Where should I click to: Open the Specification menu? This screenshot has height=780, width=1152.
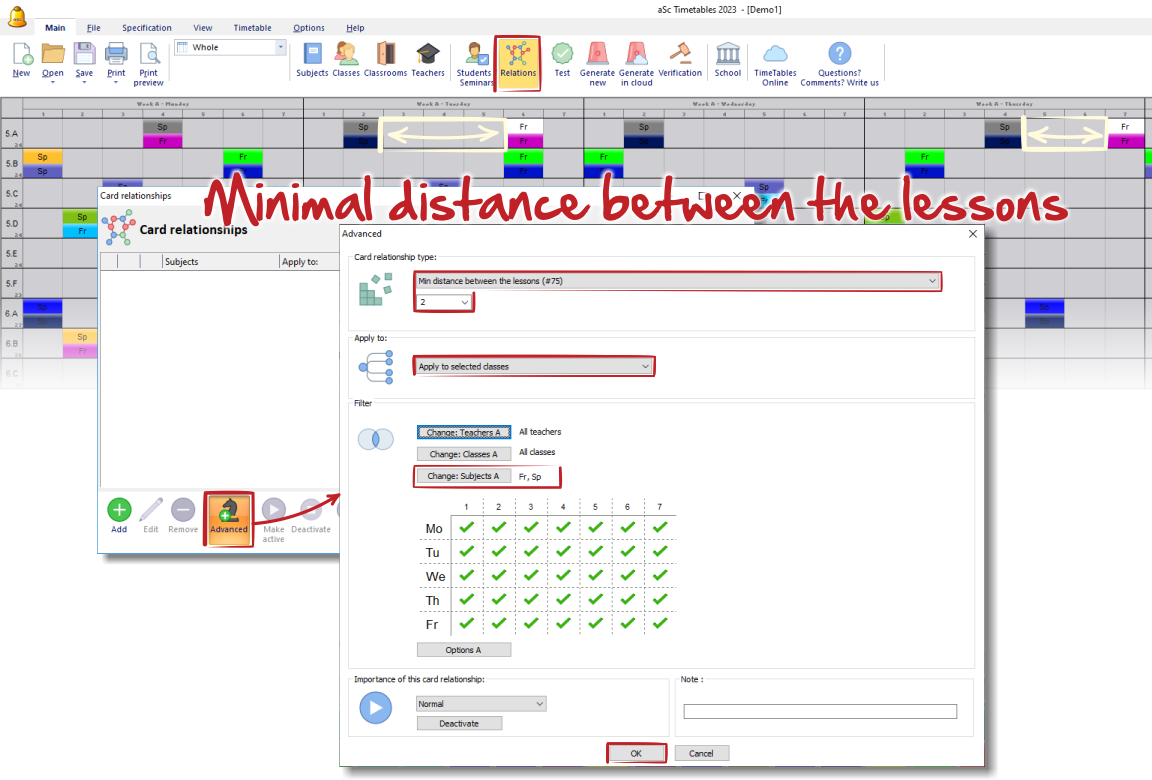(x=147, y=28)
